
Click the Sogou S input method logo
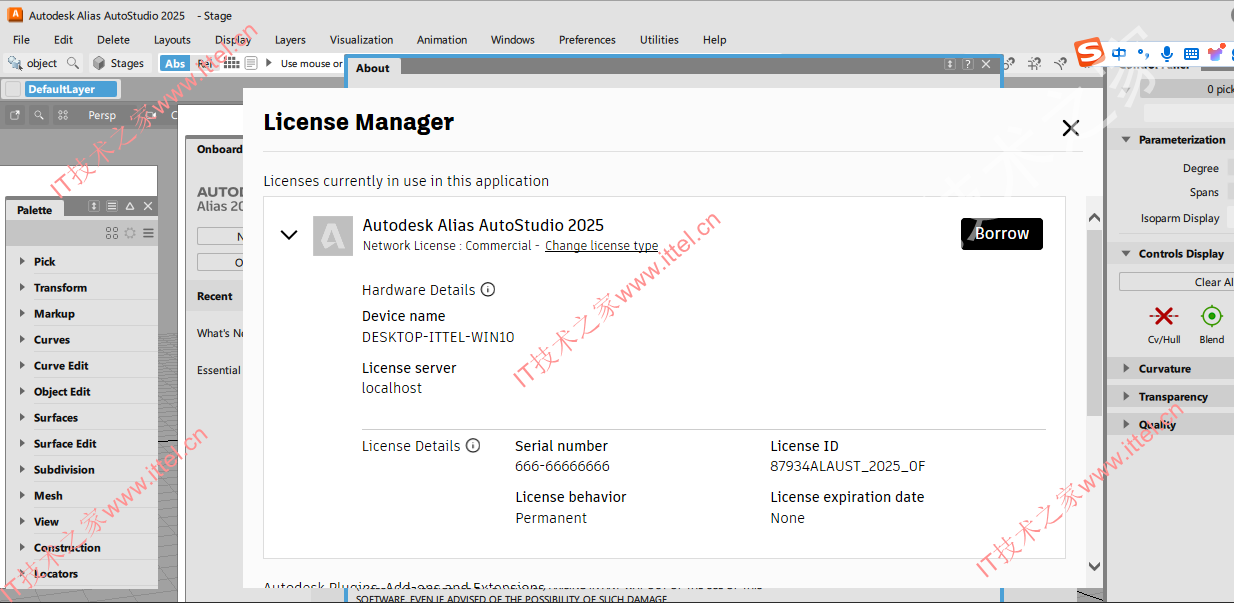pos(1089,53)
